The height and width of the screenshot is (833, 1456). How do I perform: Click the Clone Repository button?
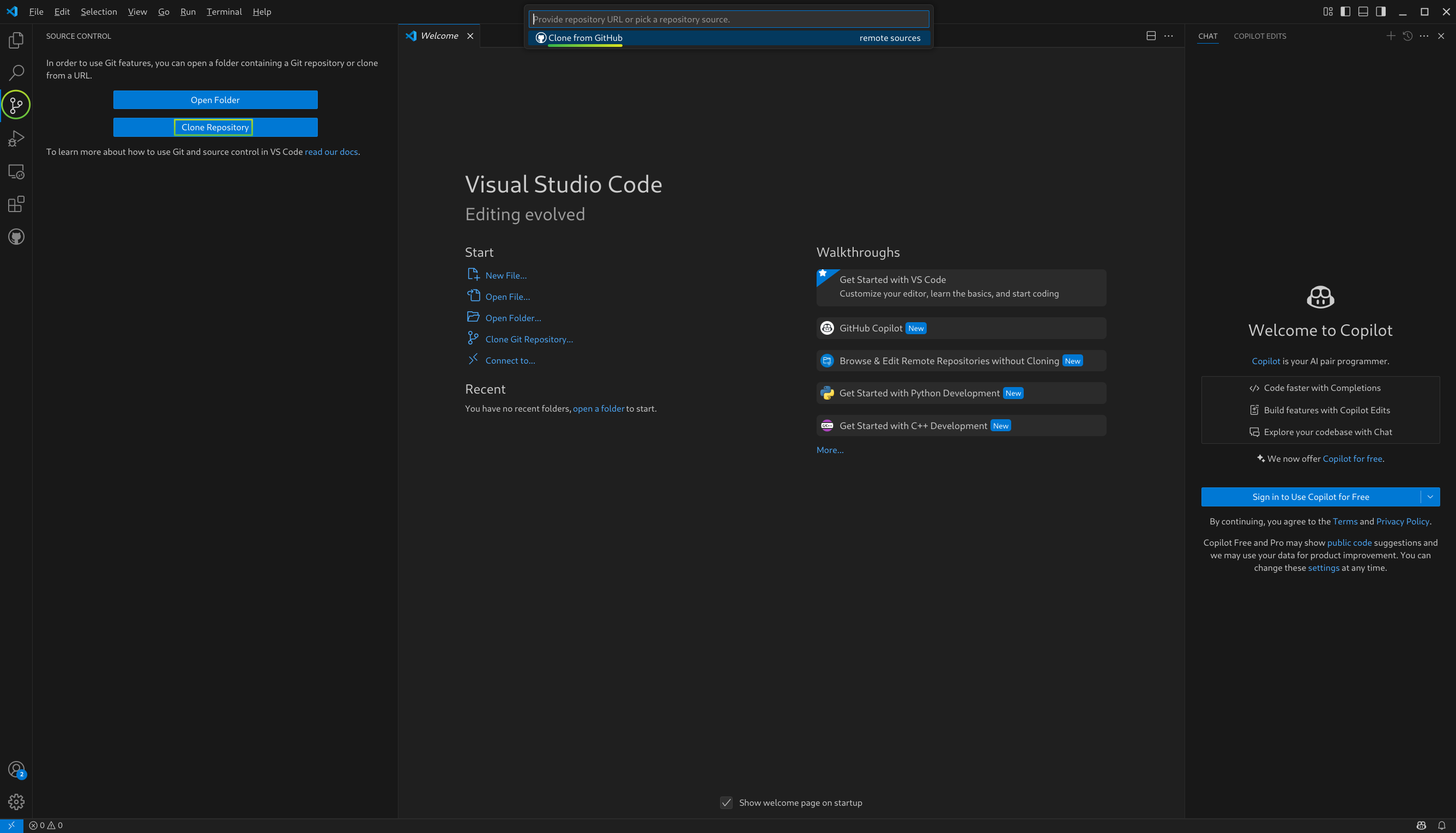(216, 127)
